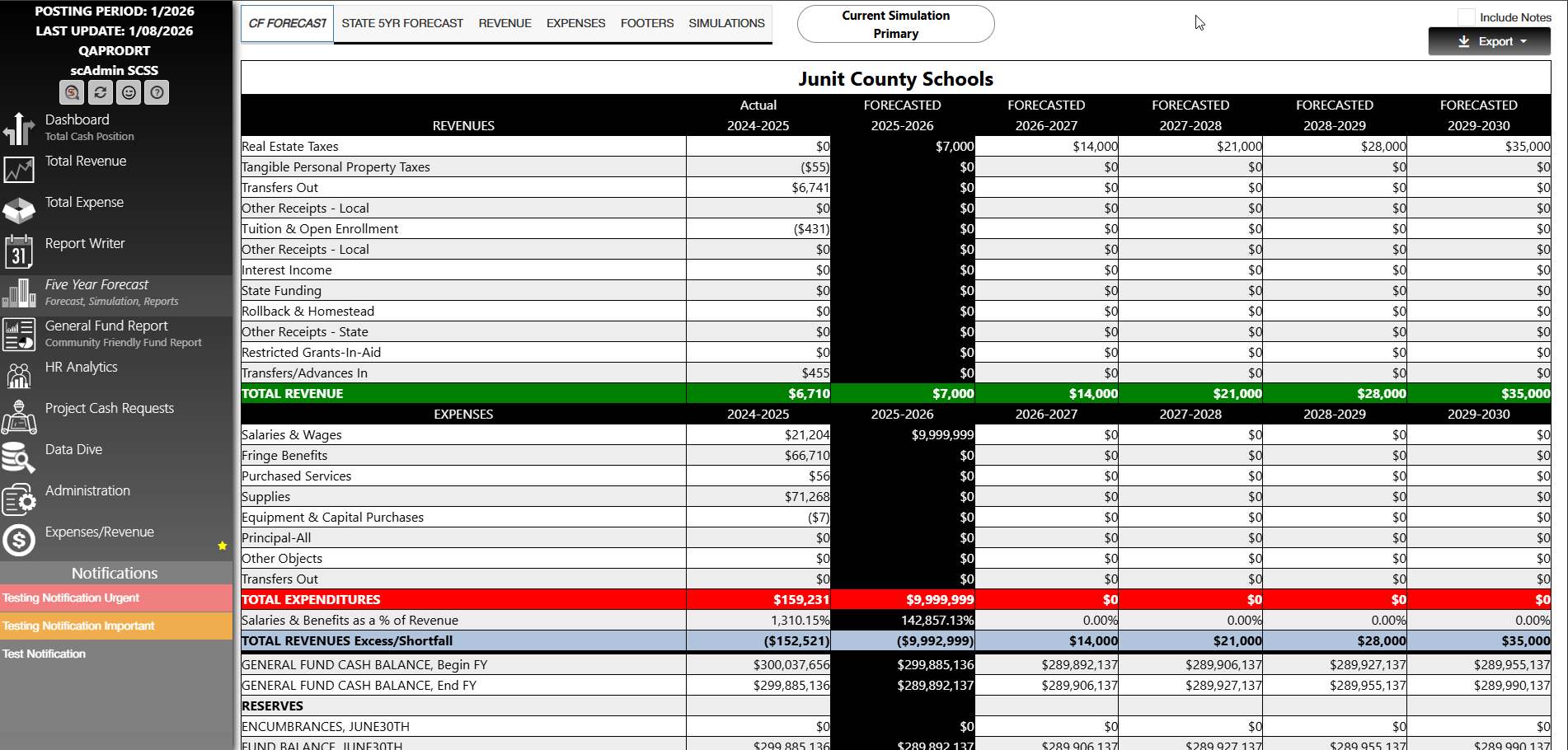Click the Rollback & Homestead row label
This screenshot has width=1568, height=750.
(x=307, y=312)
